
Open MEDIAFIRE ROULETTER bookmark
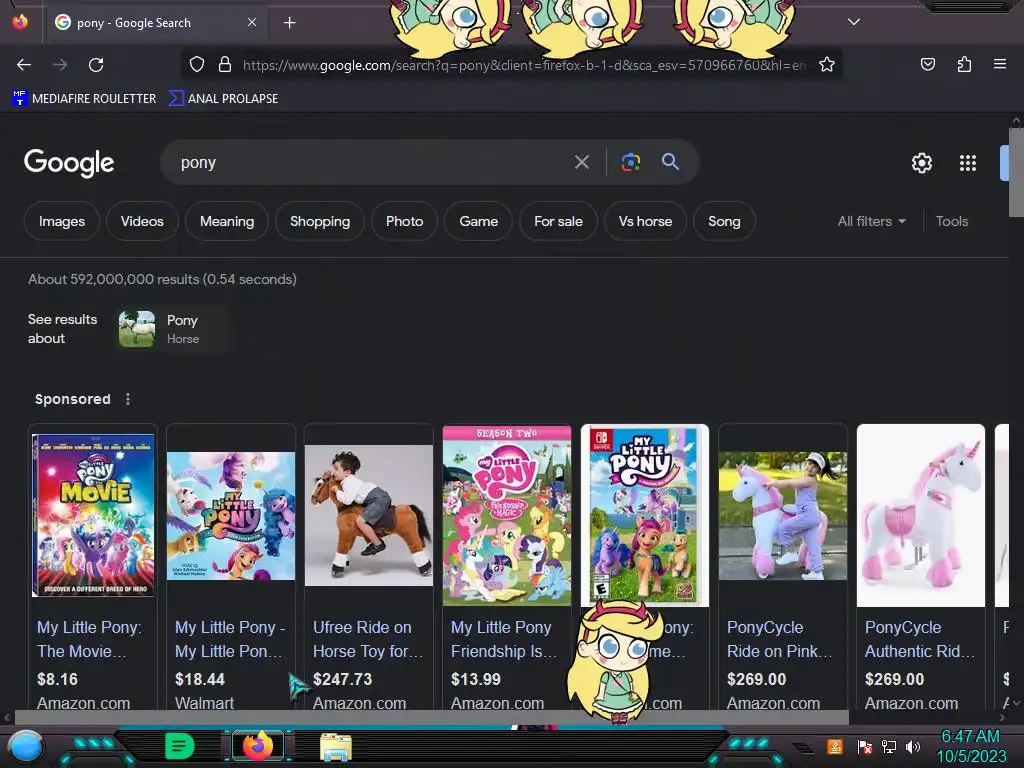click(84, 99)
